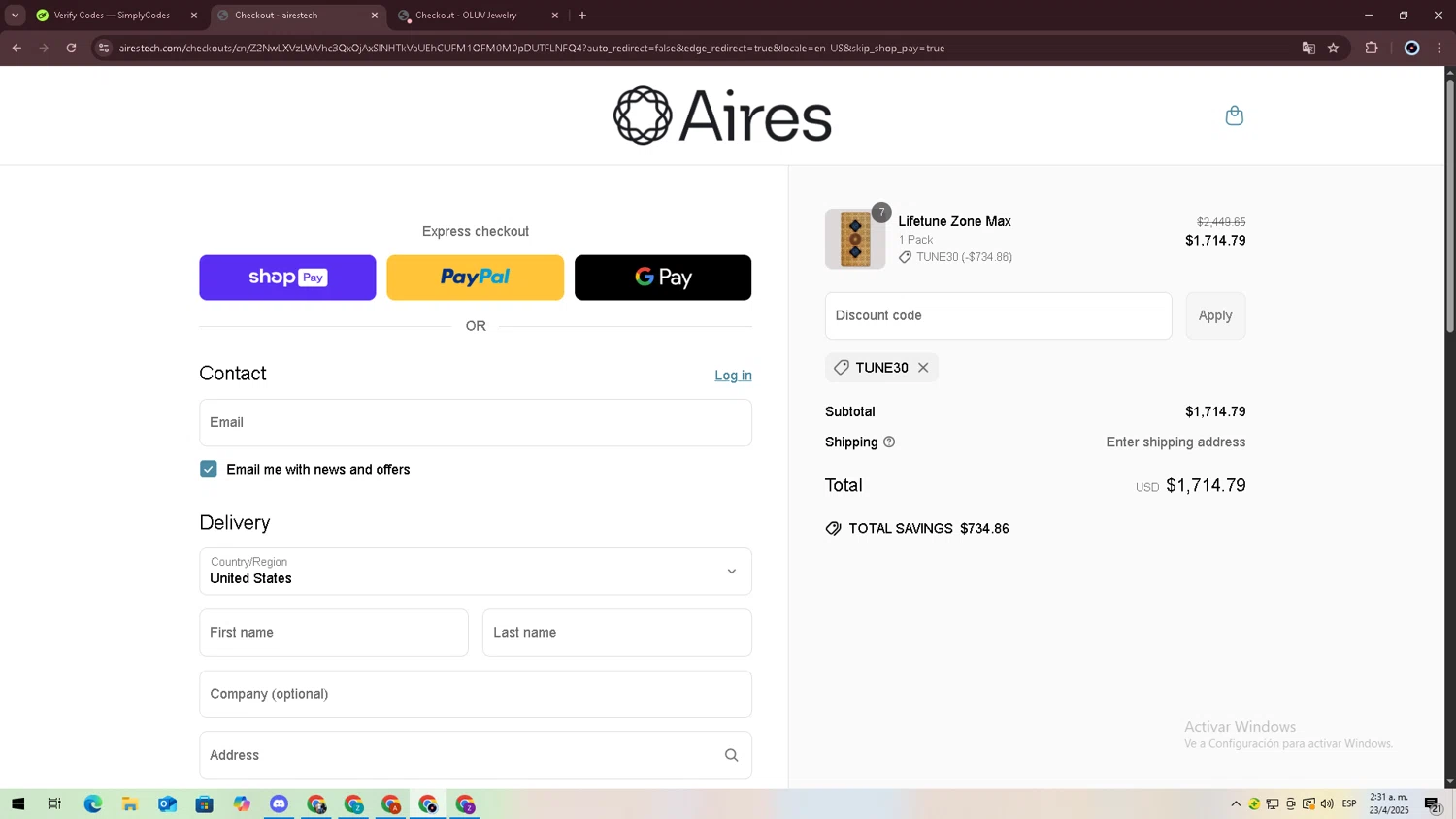Open a new browser tab
This screenshot has height=819, width=1456.
click(x=582, y=16)
